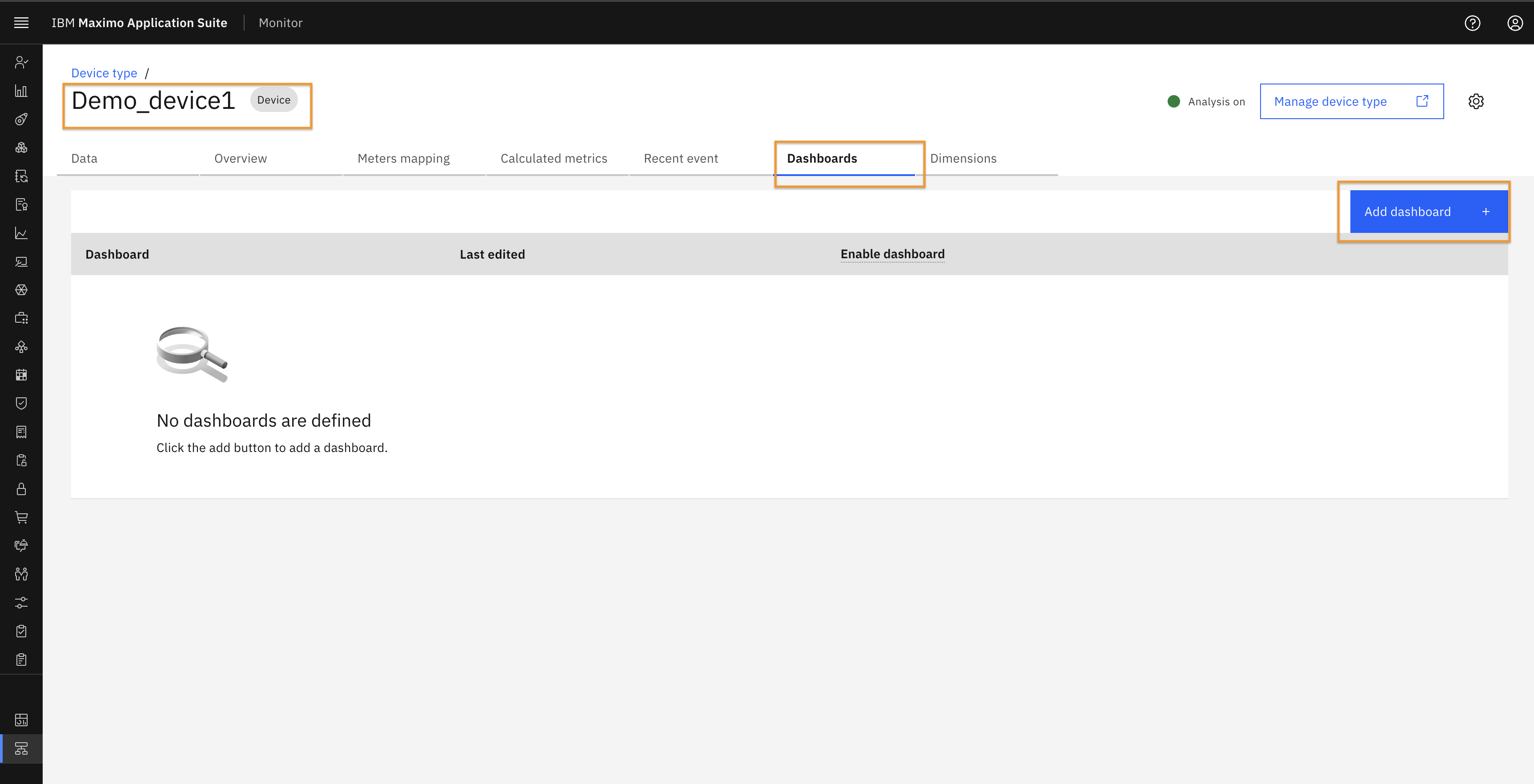Click the certificate document sidebar icon
Image resolution: width=1534 pixels, height=784 pixels.
(x=21, y=205)
